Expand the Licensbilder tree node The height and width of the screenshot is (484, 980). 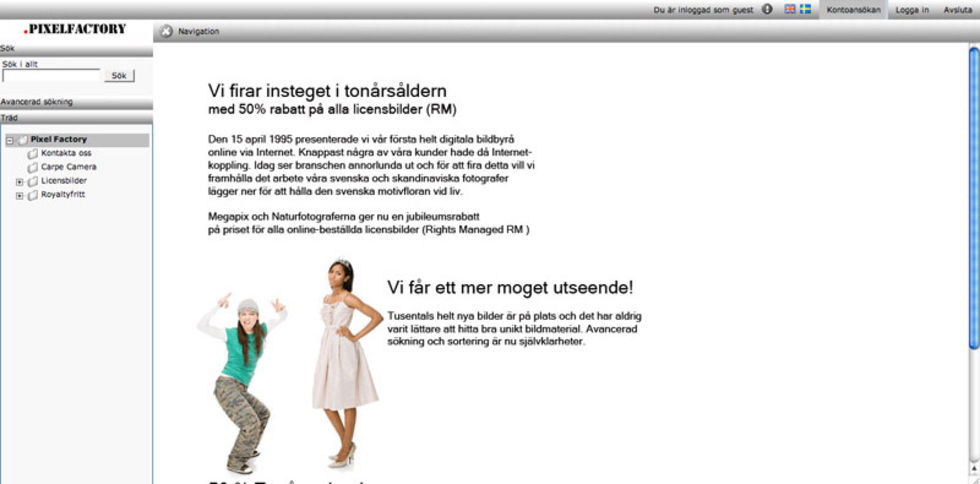tap(19, 182)
